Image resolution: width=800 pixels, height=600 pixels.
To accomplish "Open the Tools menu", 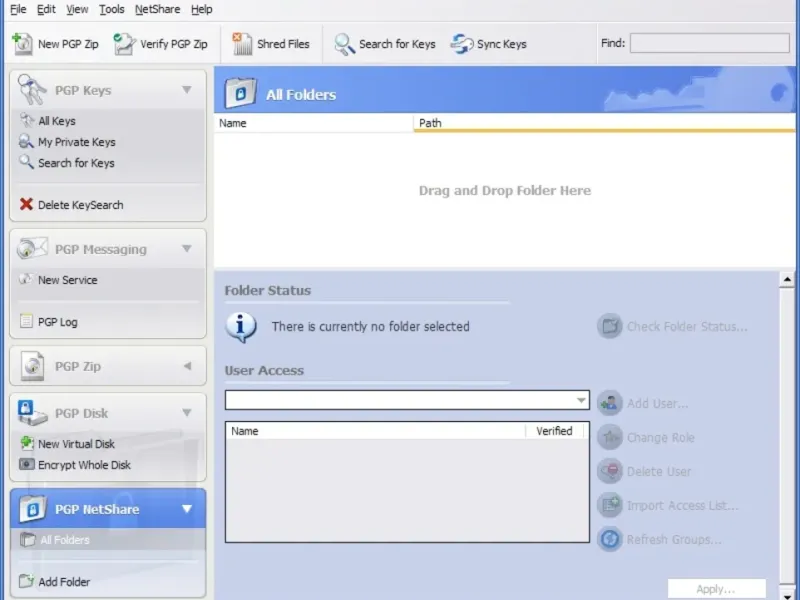I will point(112,9).
